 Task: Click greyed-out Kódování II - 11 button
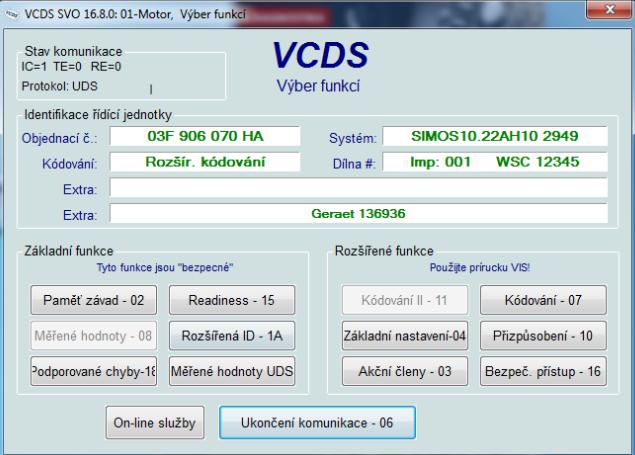click(405, 300)
